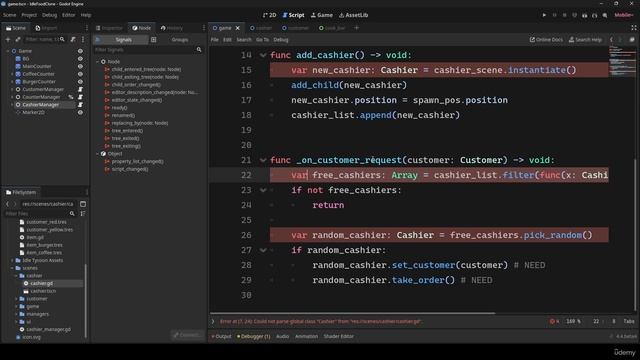Open the Scene menu
The width and height of the screenshot is (640, 360).
(x=9, y=15)
